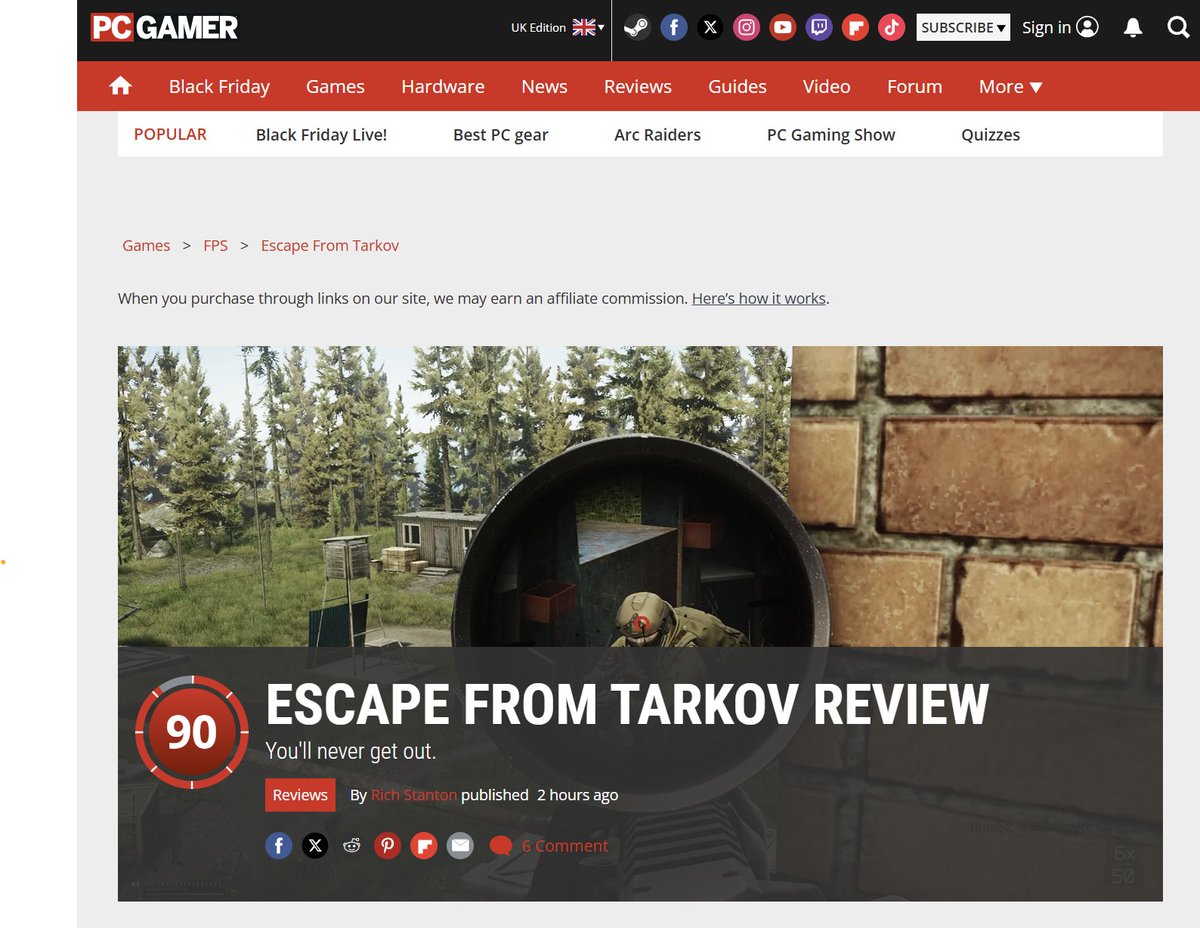Viewport: 1200px width, 928px height.
Task: Follow the Games breadcrumb link
Action: pyautogui.click(x=146, y=246)
